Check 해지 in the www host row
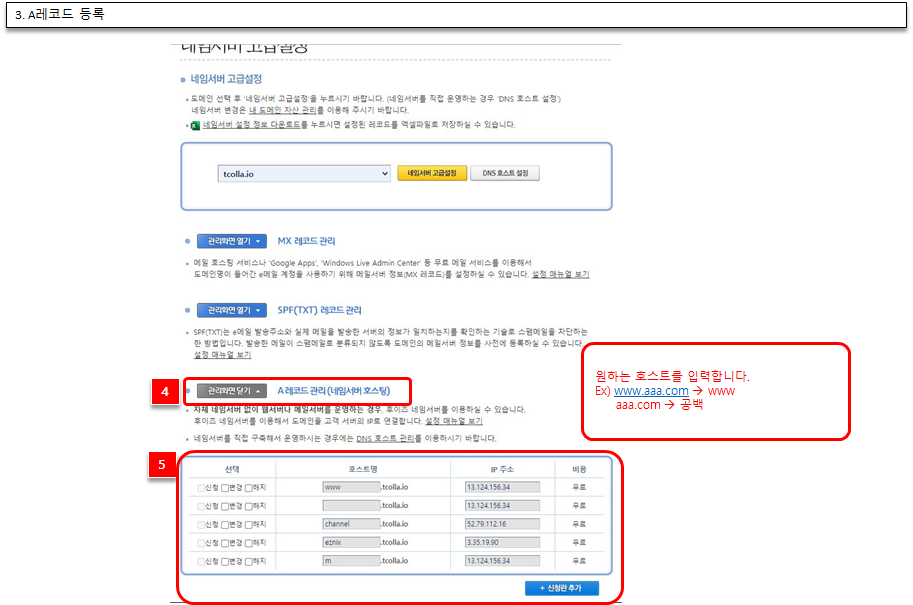This screenshot has height=605, width=913. tap(249, 488)
